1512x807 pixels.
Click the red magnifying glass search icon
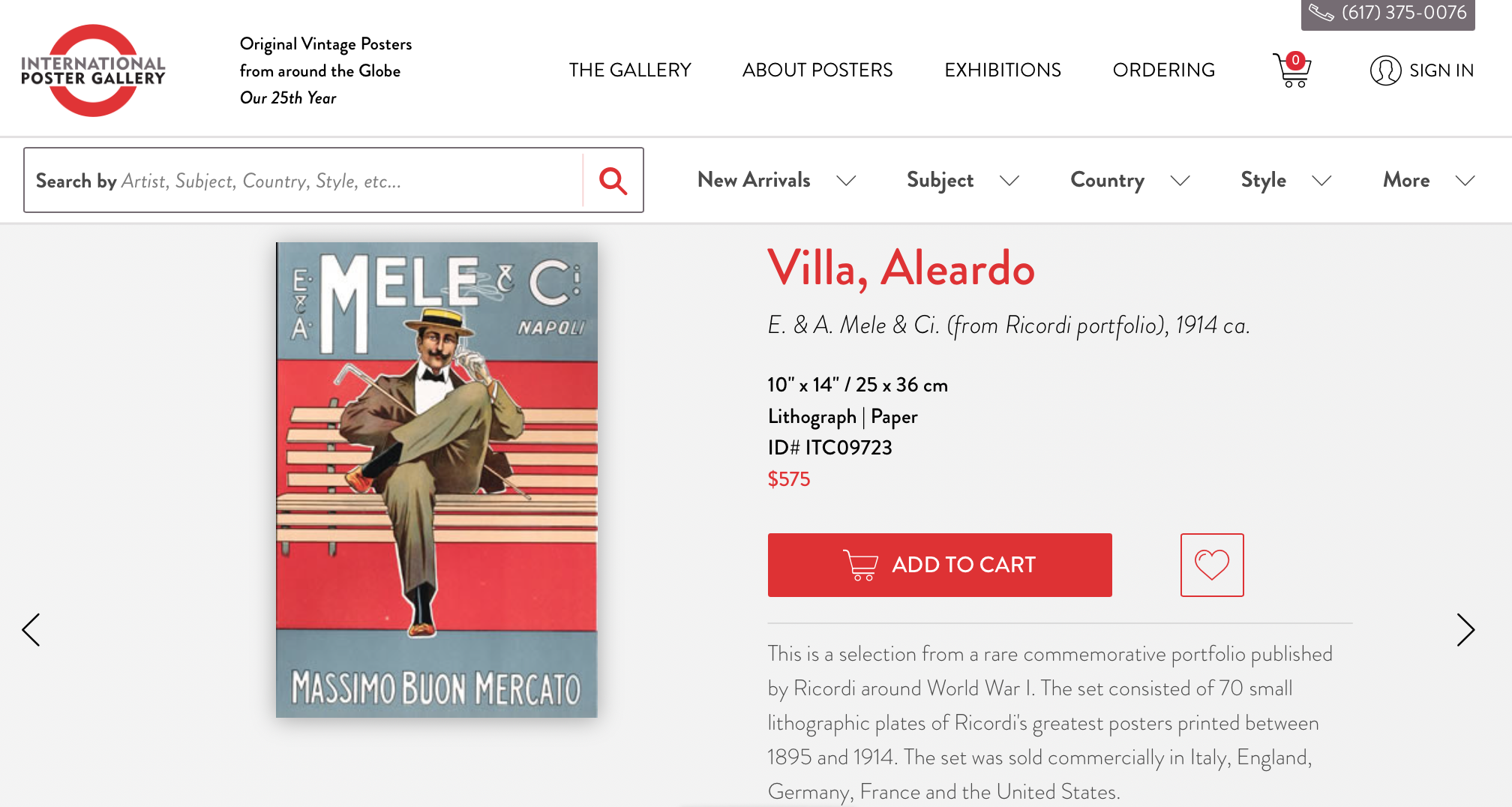point(613,181)
